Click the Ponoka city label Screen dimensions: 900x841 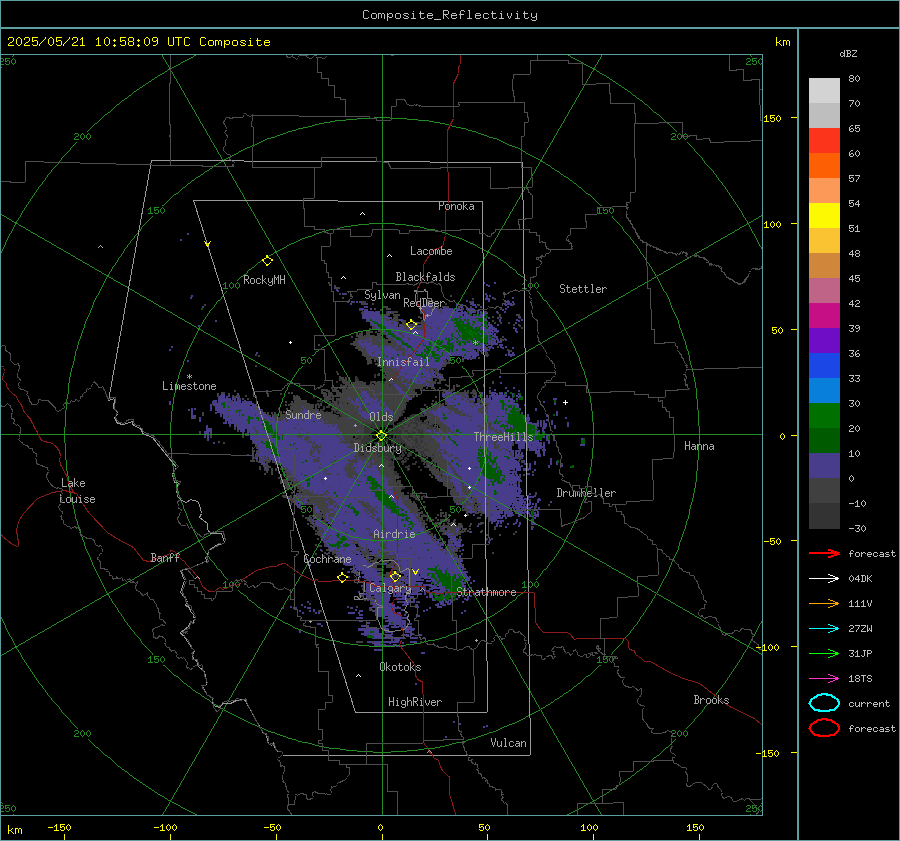pyautogui.click(x=456, y=206)
